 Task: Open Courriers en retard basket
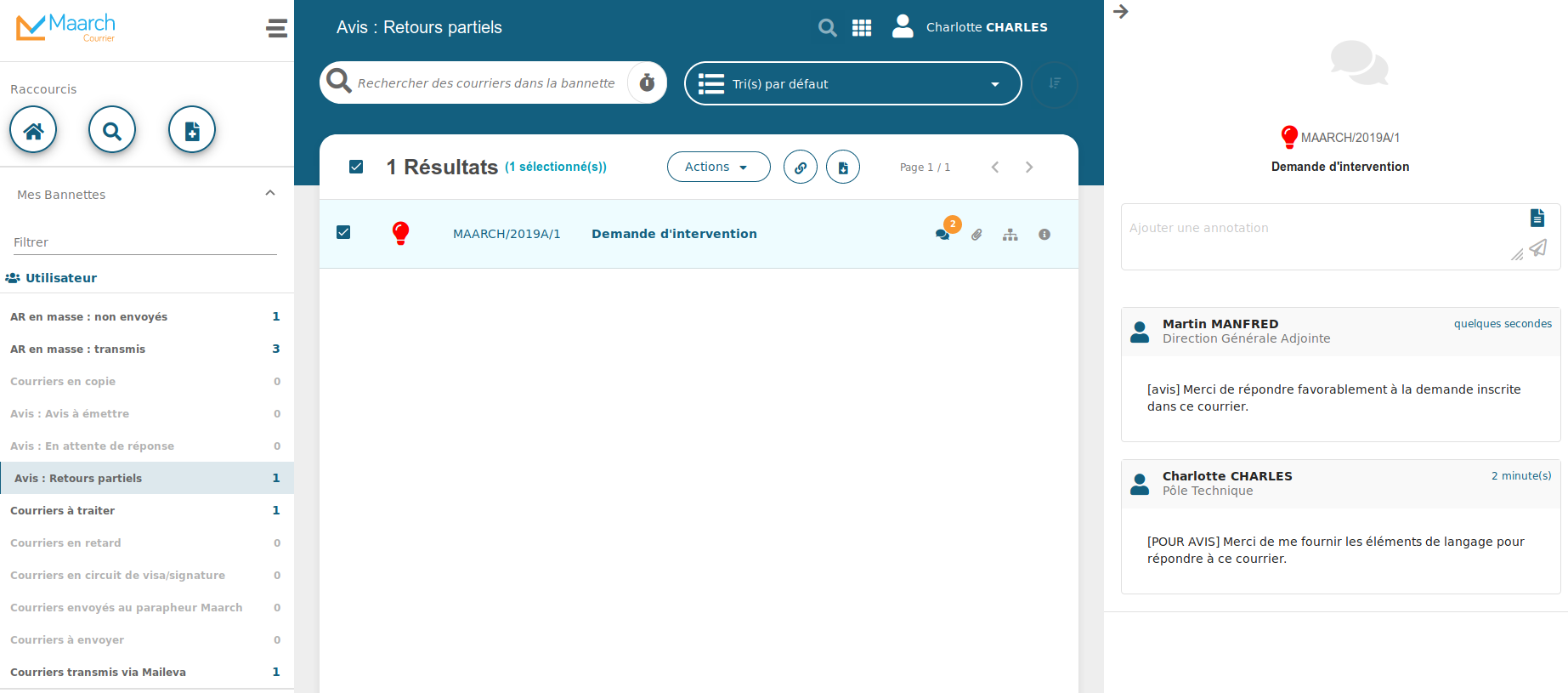pos(147,542)
